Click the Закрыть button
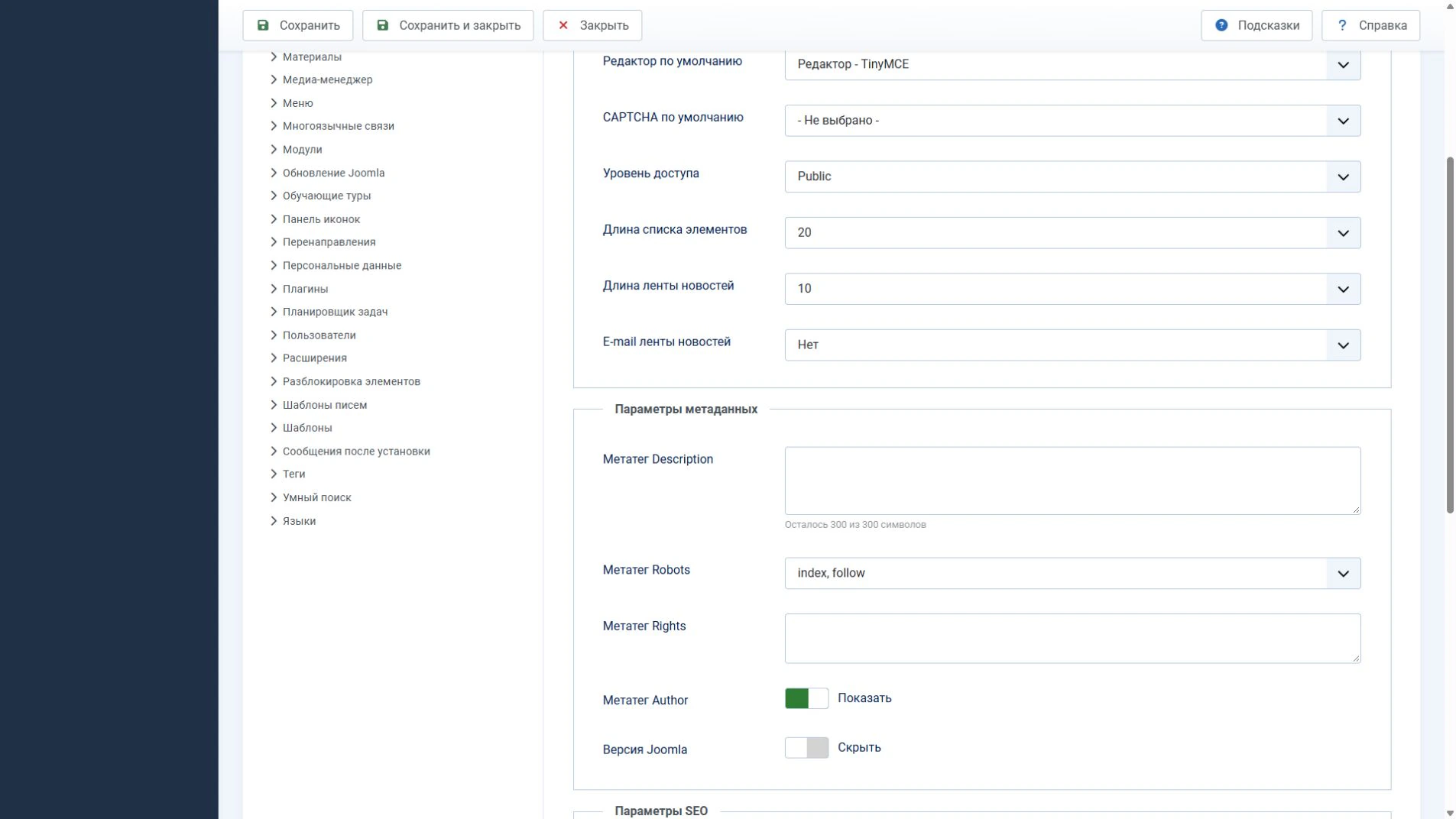 592,25
